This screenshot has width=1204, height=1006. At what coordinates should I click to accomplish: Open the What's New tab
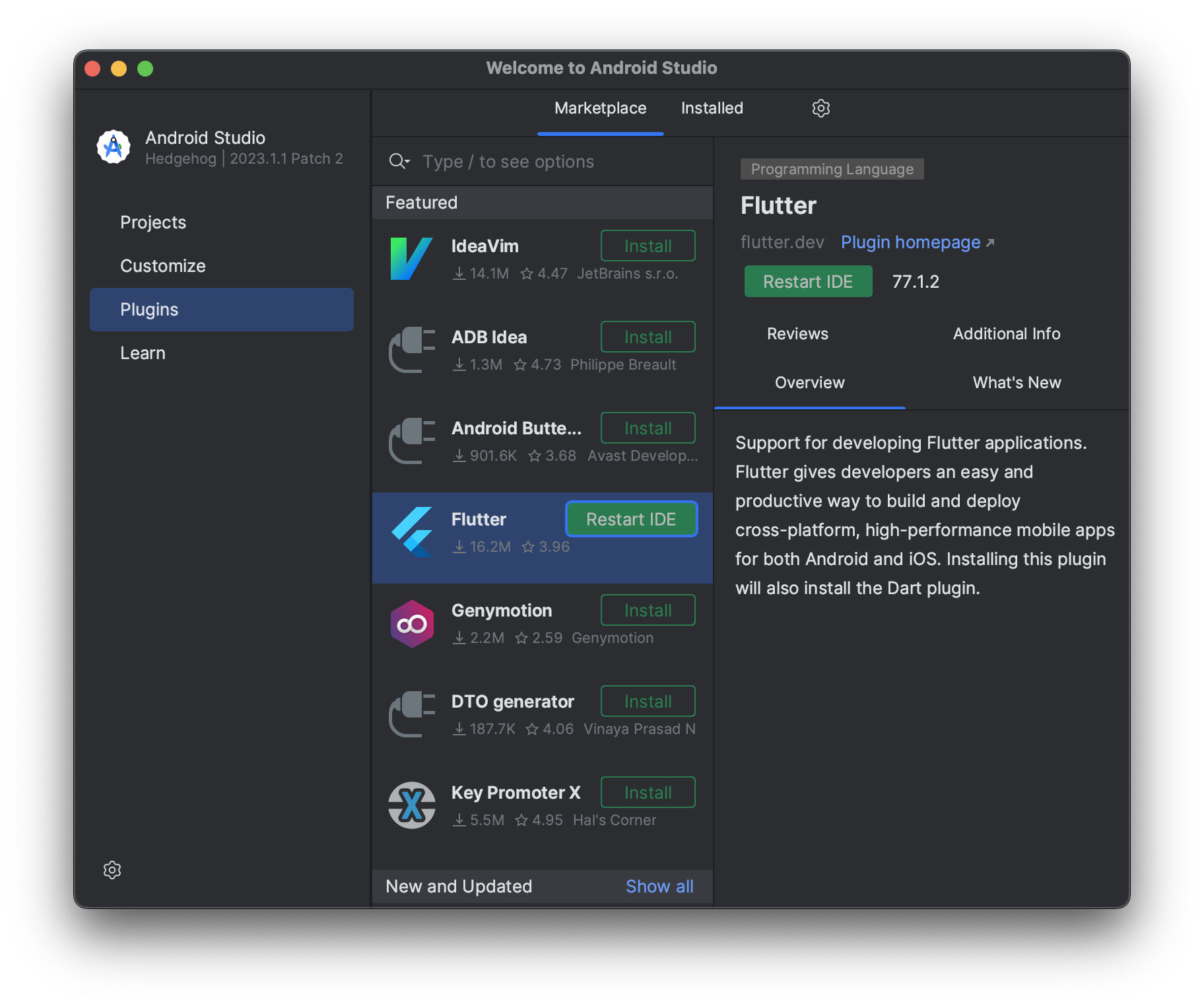point(1017,383)
